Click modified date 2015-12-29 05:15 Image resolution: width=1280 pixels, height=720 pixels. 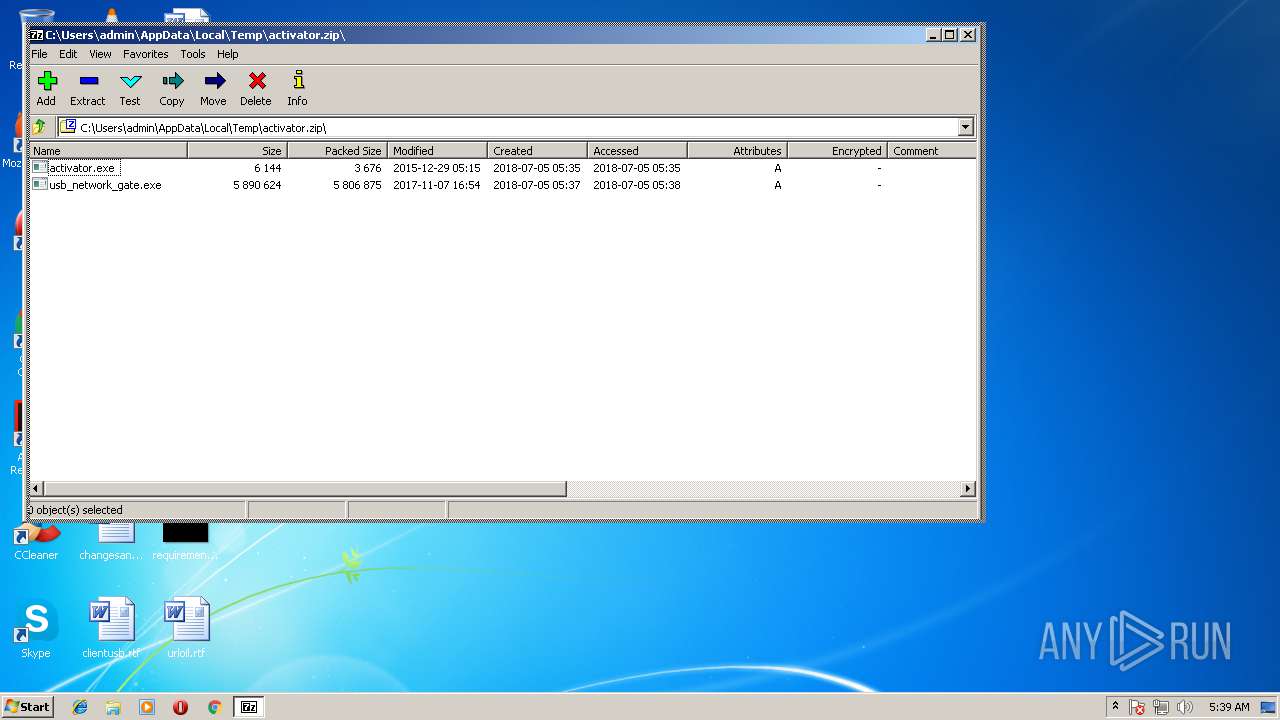coord(436,168)
